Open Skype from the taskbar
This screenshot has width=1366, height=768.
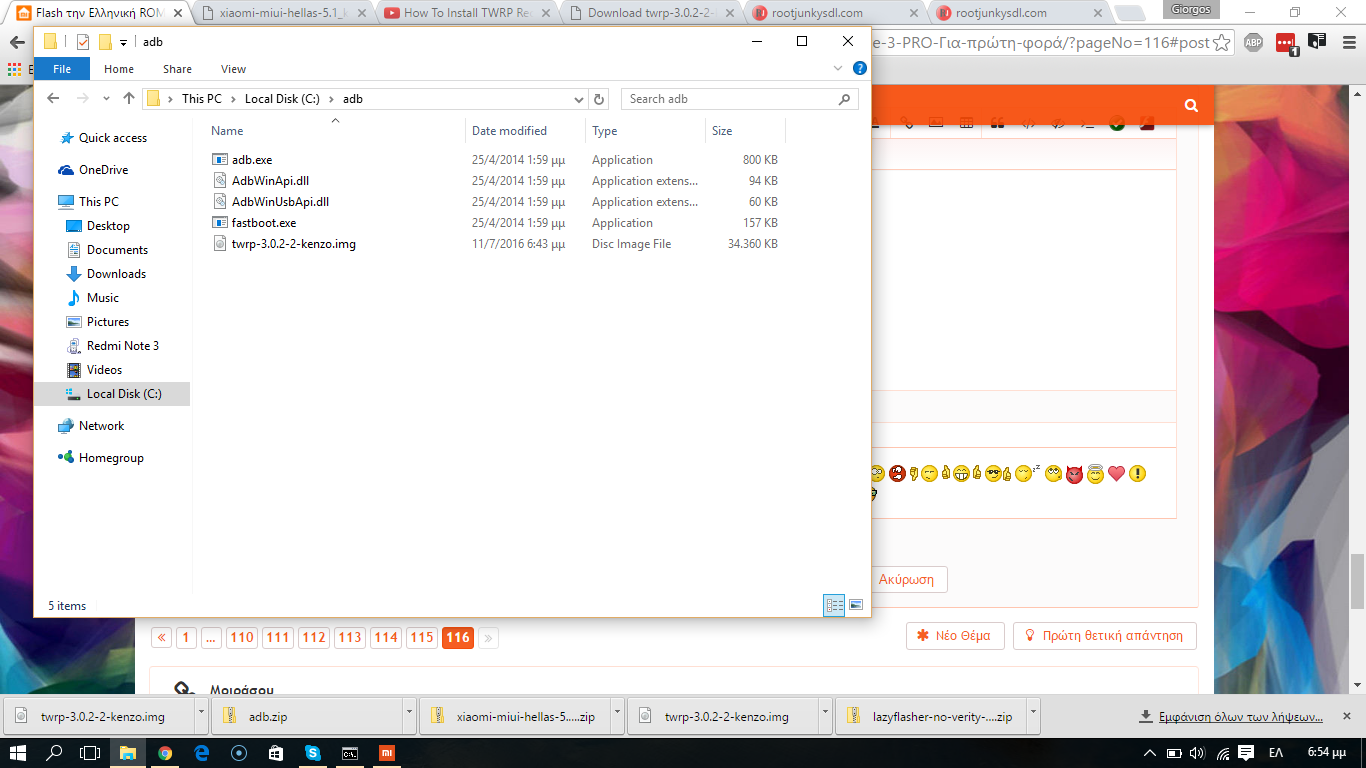pyautogui.click(x=313, y=753)
